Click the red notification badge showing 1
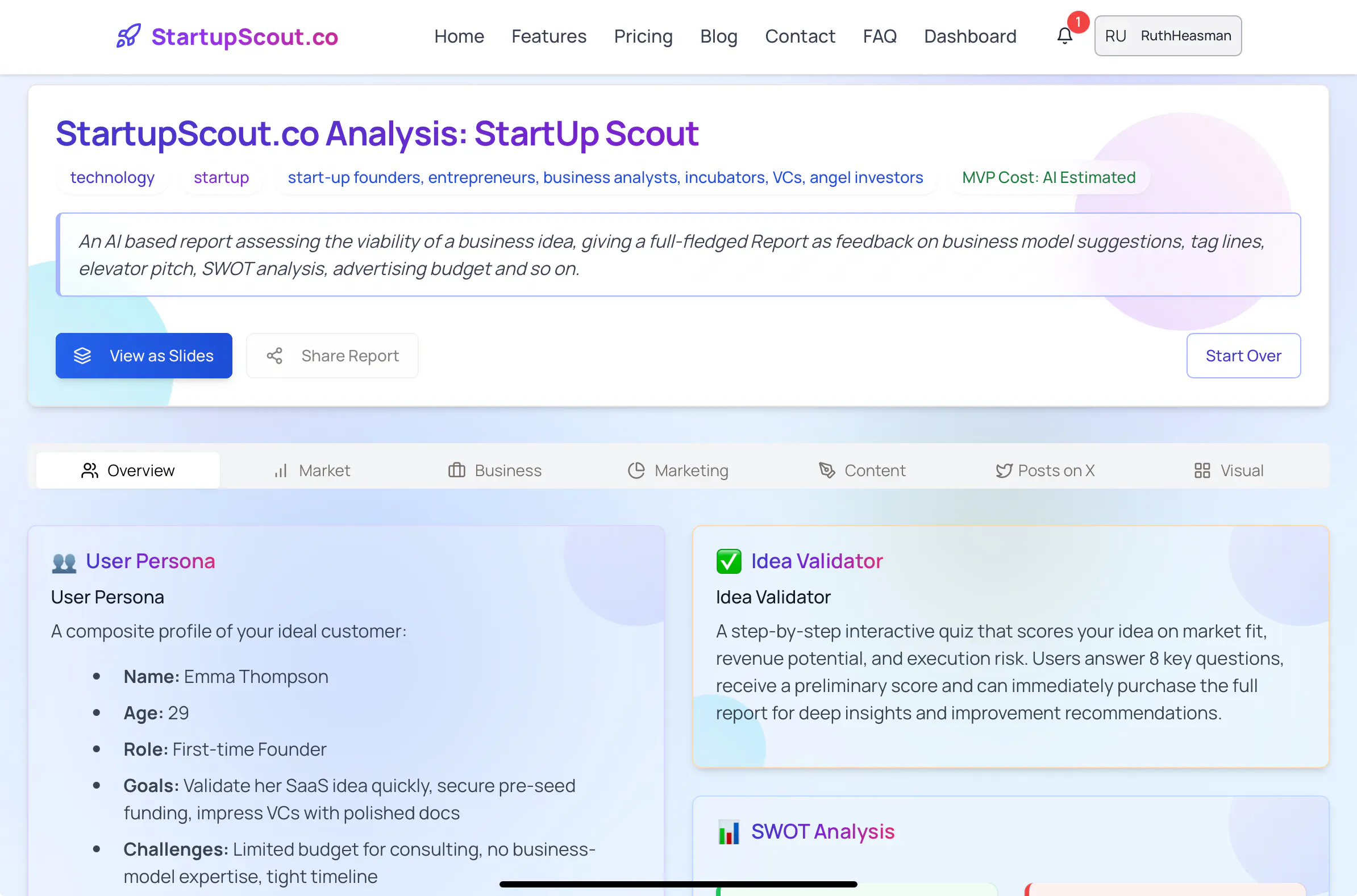1357x896 pixels. (1078, 22)
